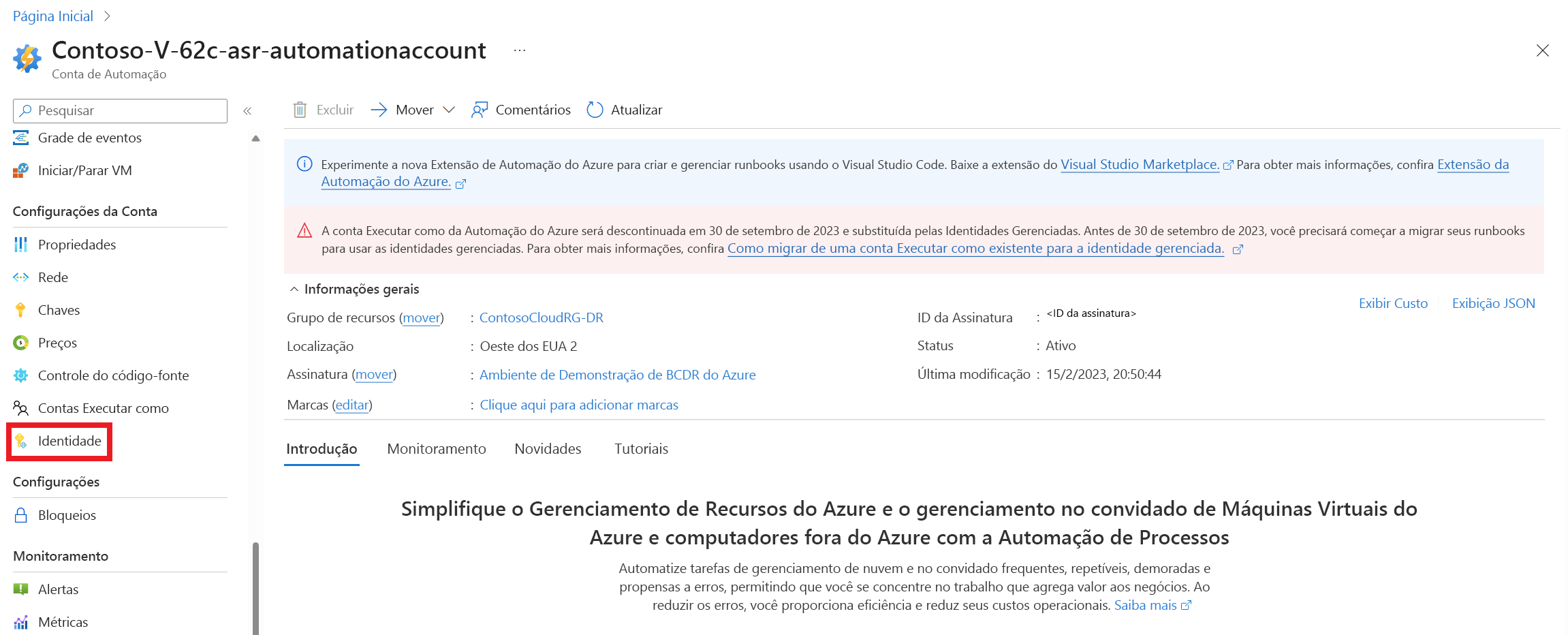Click mover link next to Grupo de recursos

[x=422, y=317]
